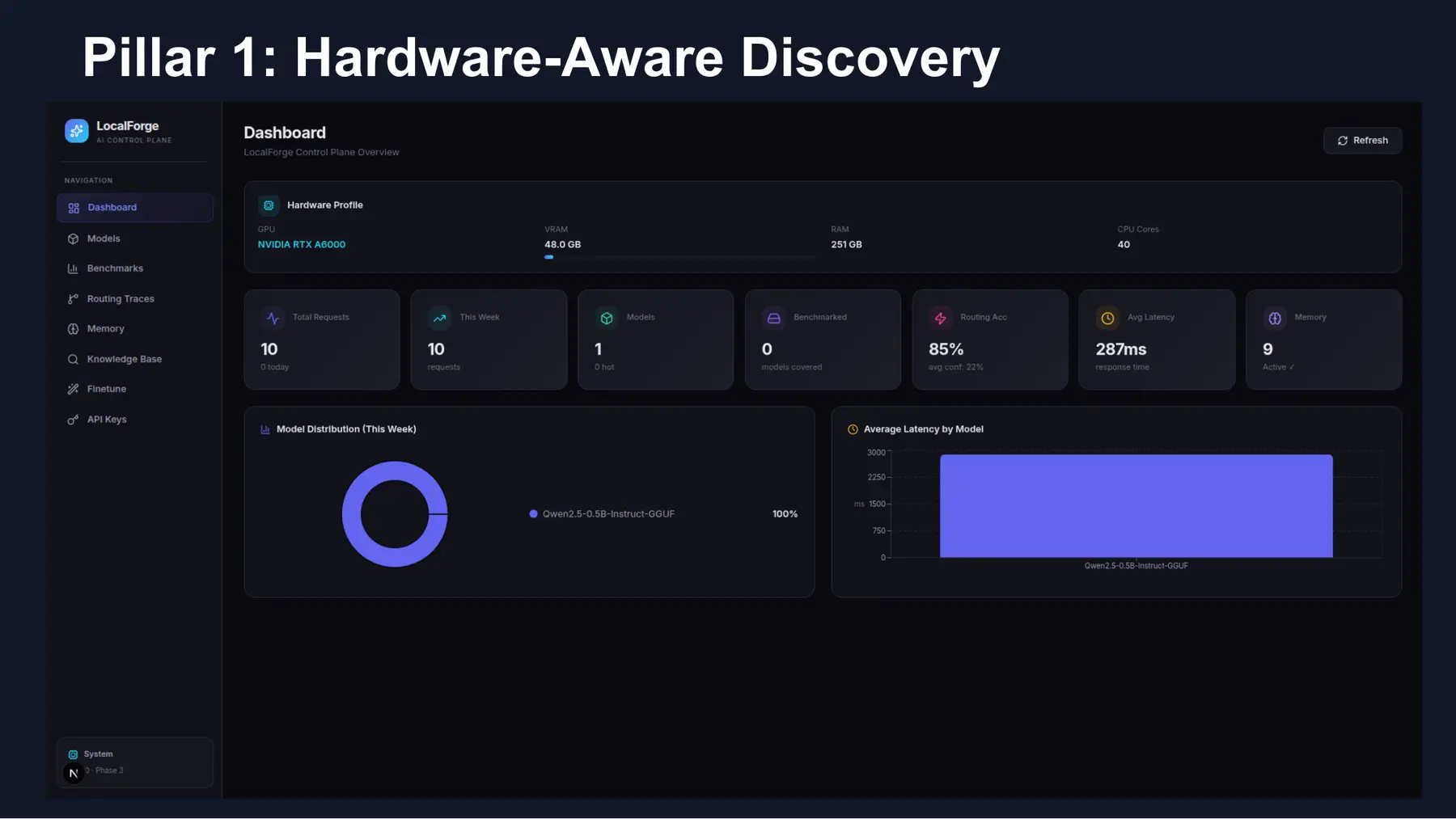Click the Memory brain icon in sidebar
Viewport: 1456px width, 819px height.
coord(73,329)
